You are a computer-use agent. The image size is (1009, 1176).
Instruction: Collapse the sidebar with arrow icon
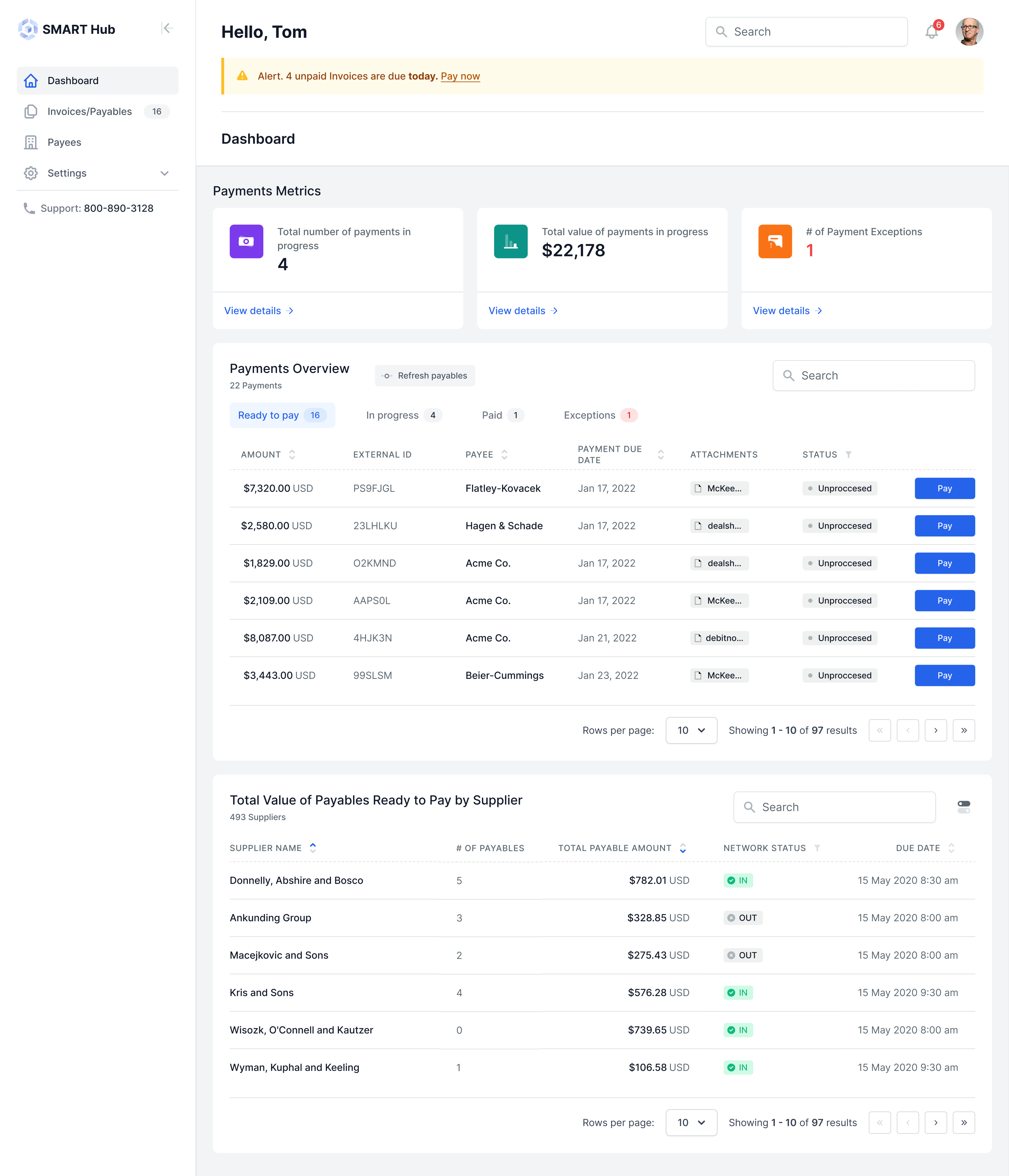pyautogui.click(x=167, y=28)
